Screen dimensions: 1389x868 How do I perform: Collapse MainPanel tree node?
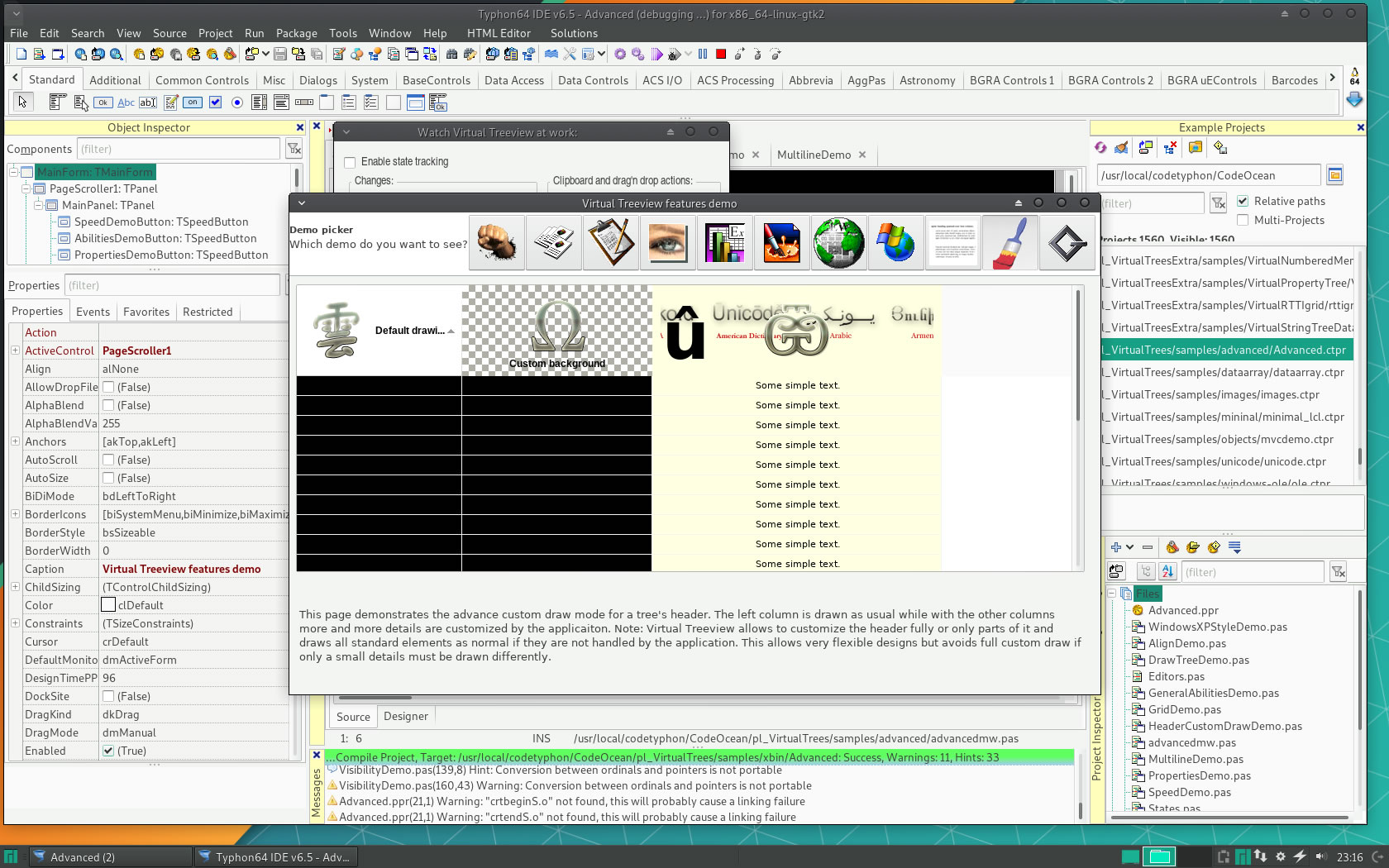point(38,205)
